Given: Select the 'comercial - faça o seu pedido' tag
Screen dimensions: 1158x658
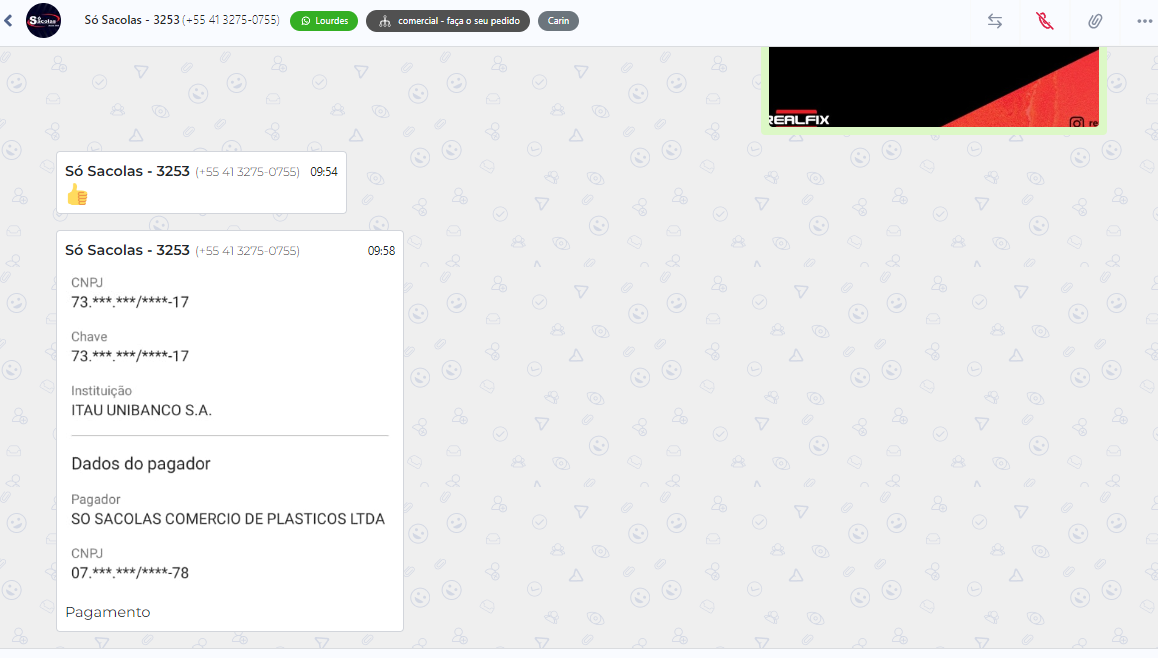Looking at the screenshot, I should tap(447, 21).
